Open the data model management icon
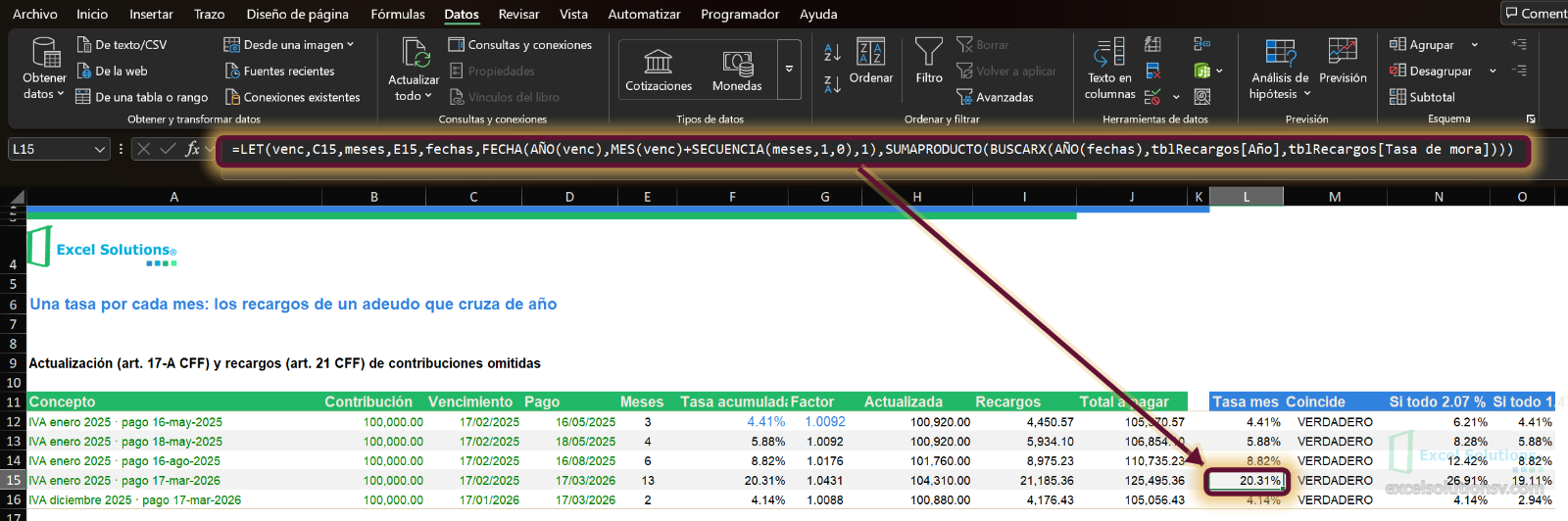Screen dimensions: 1568x521 pyautogui.click(x=1202, y=71)
